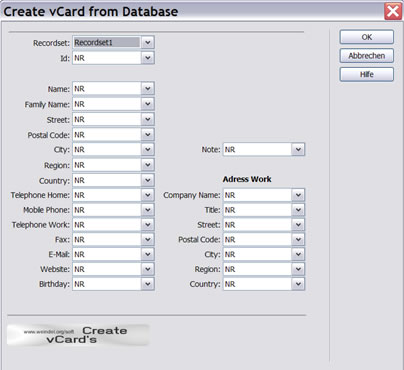This screenshot has width=404, height=370.
Task: Expand the Postal Code dropdown under Adress Work
Action: click(264, 239)
